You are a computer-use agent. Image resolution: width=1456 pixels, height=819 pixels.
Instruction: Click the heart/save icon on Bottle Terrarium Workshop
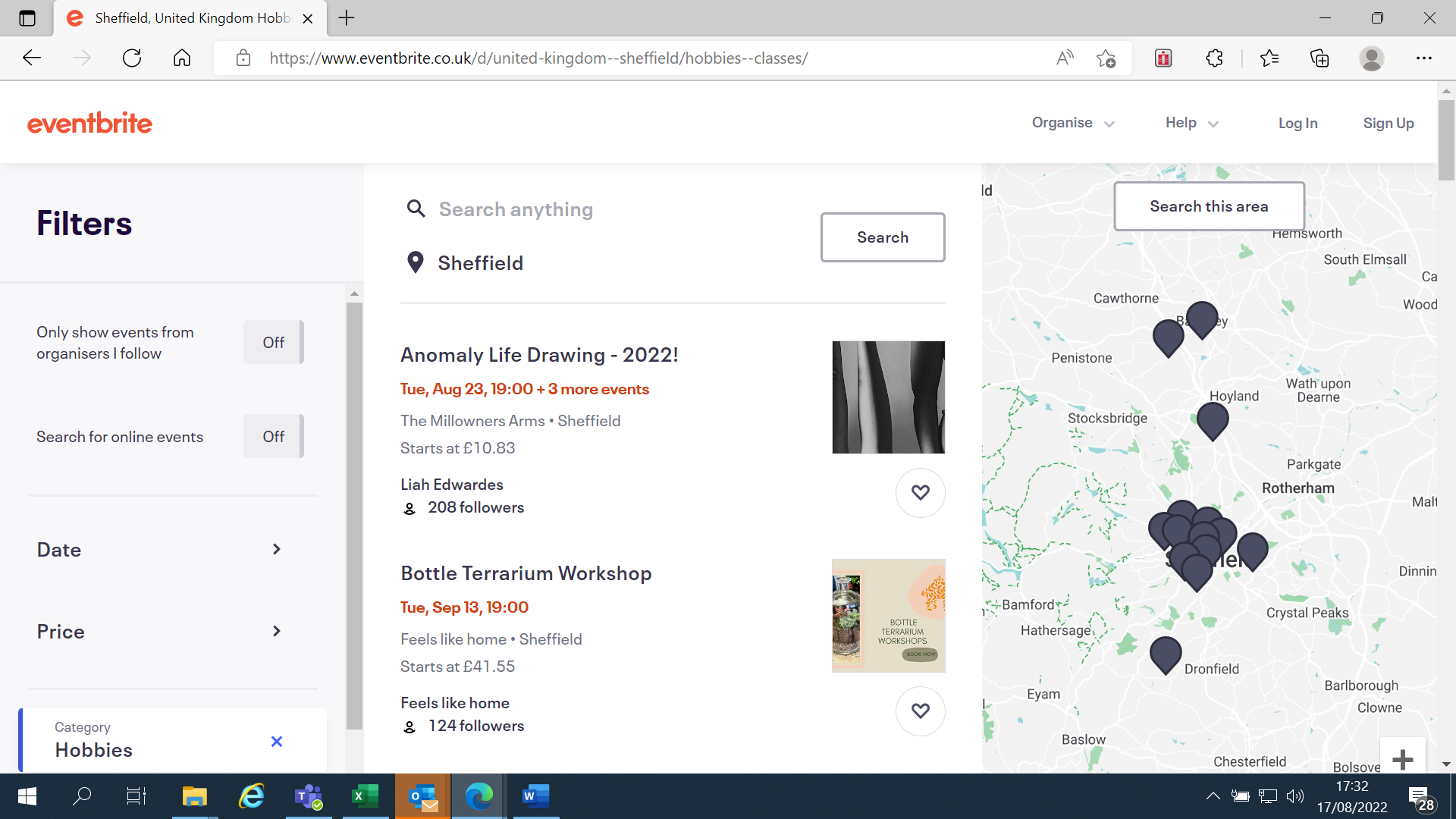[x=920, y=711]
